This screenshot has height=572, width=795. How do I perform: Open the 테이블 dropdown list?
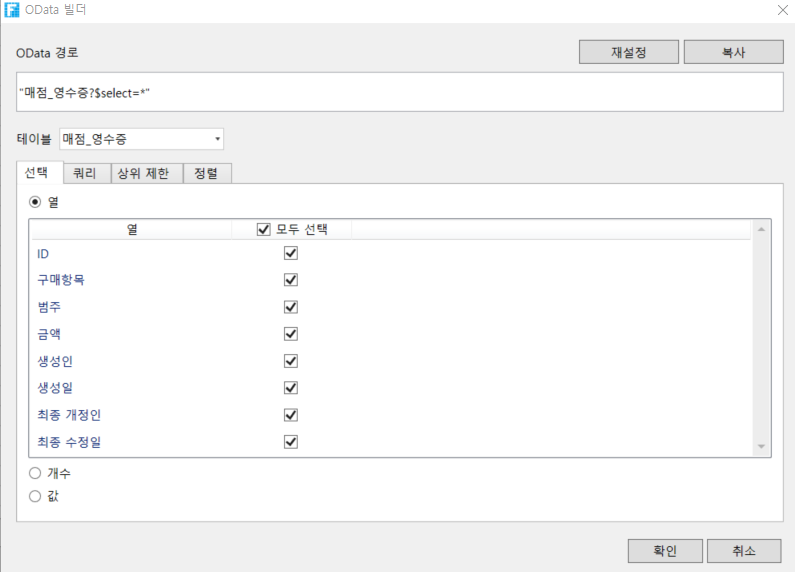pos(217,138)
